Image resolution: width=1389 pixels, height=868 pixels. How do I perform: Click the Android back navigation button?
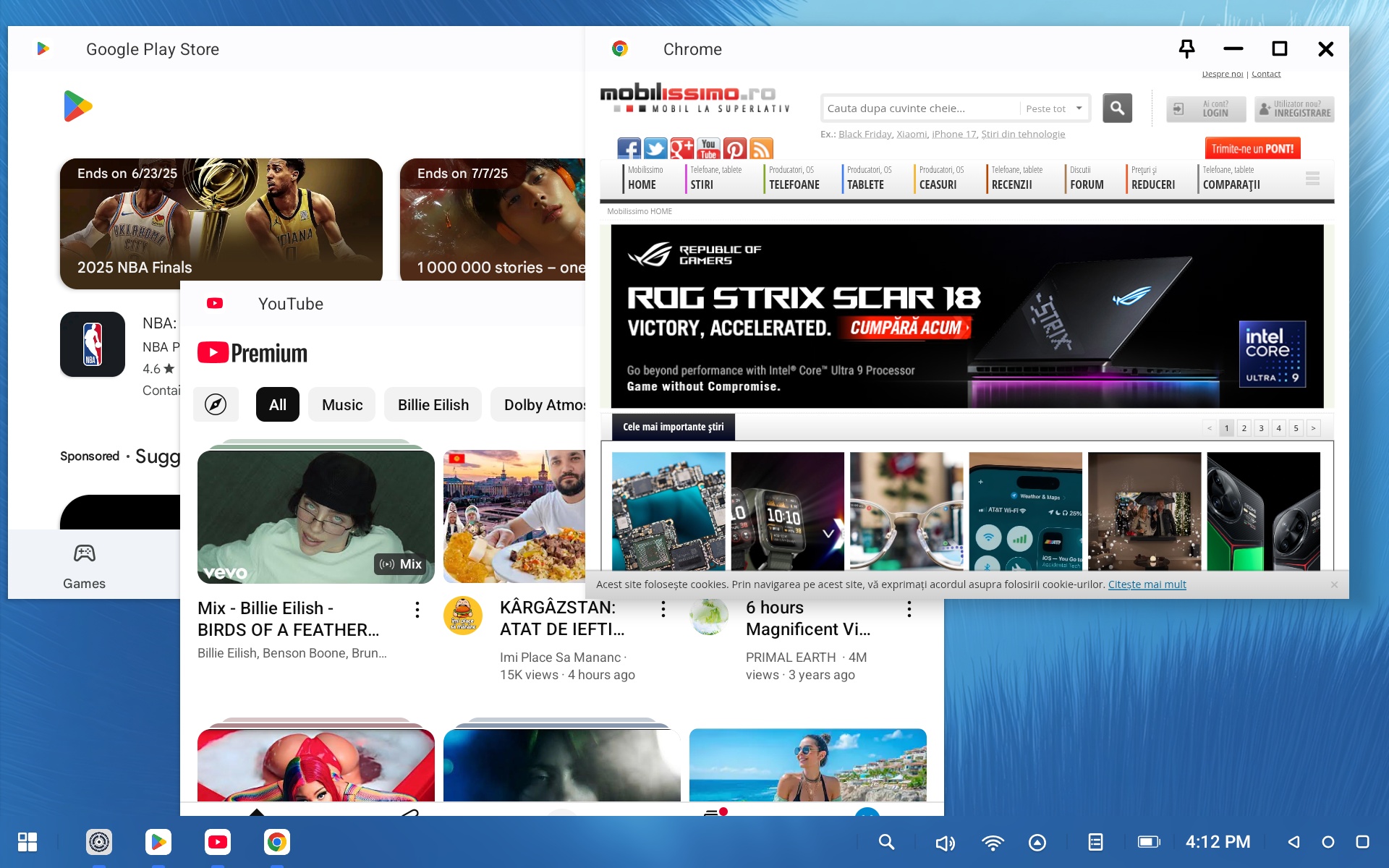click(1294, 842)
